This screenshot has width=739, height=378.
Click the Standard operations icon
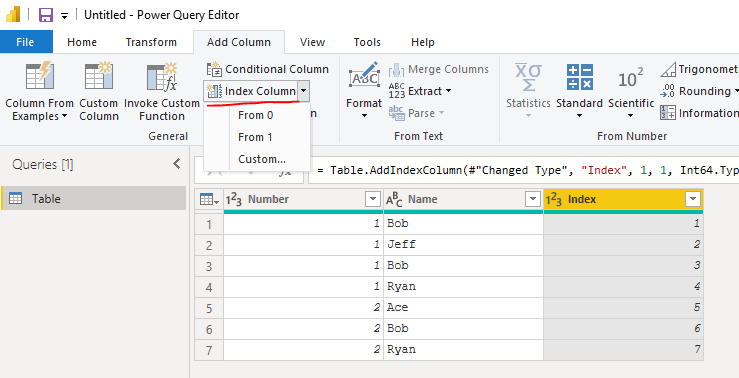579,77
